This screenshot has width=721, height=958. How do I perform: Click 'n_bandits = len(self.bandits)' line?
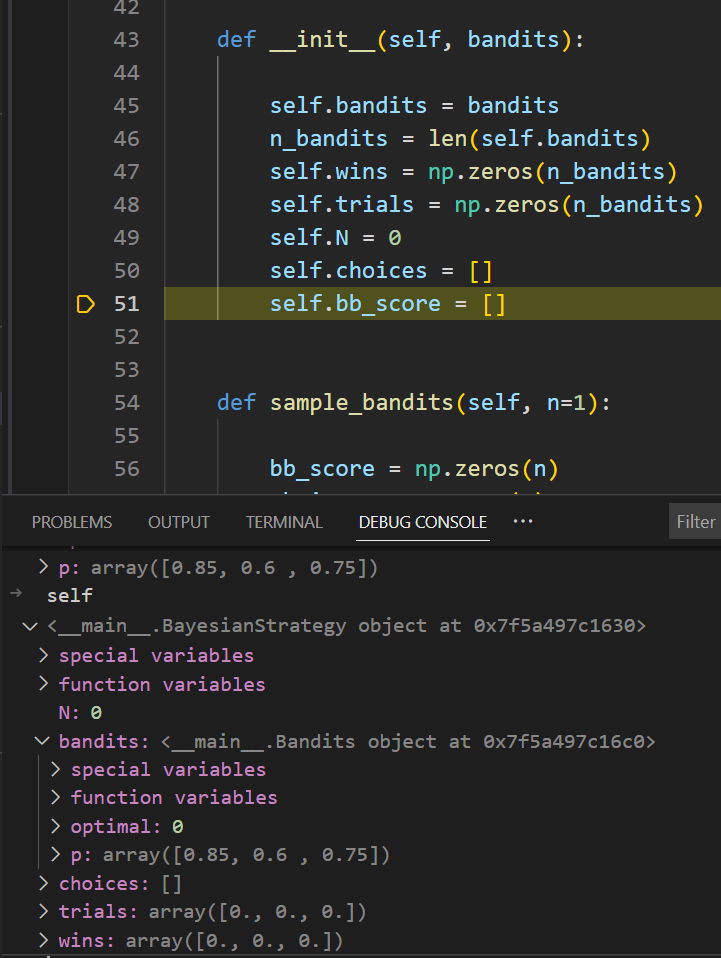pos(461,139)
